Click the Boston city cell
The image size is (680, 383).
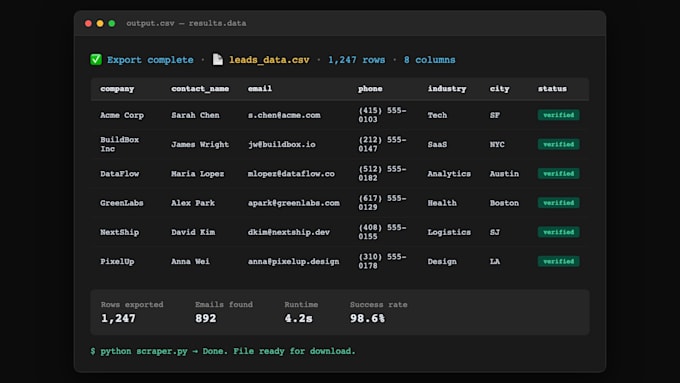click(504, 203)
